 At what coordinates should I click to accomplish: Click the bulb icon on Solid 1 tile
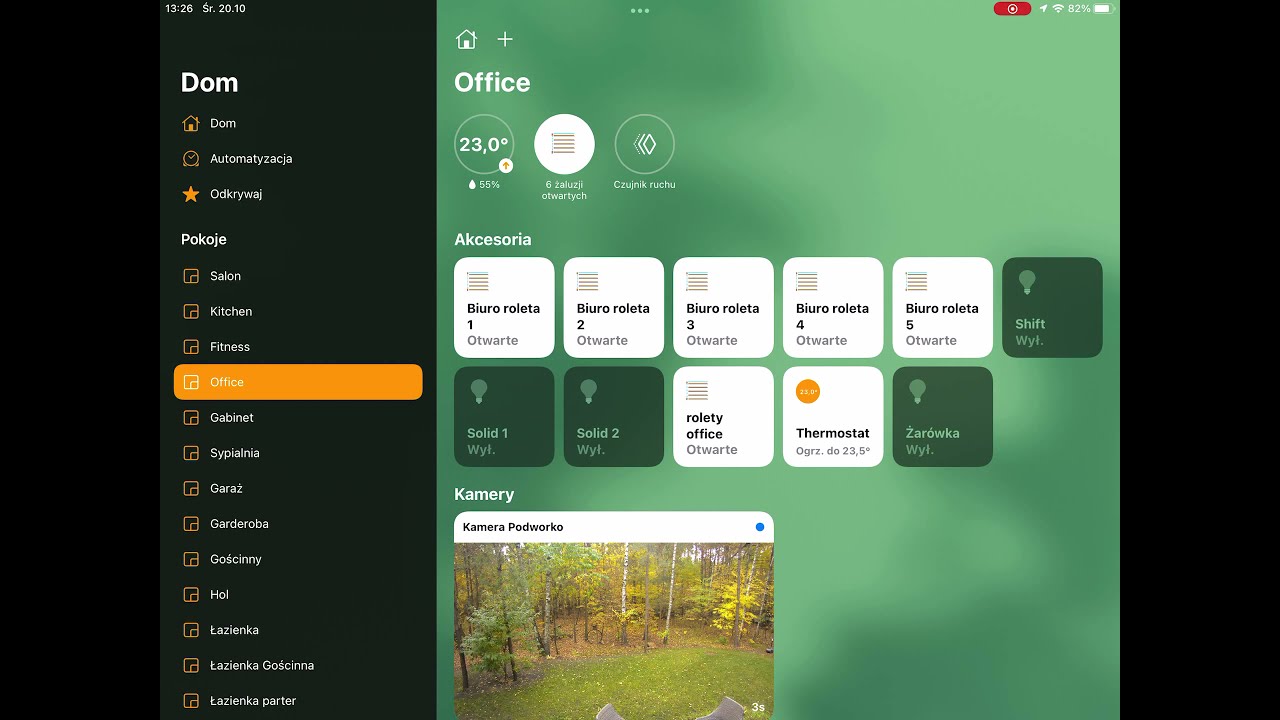[479, 392]
